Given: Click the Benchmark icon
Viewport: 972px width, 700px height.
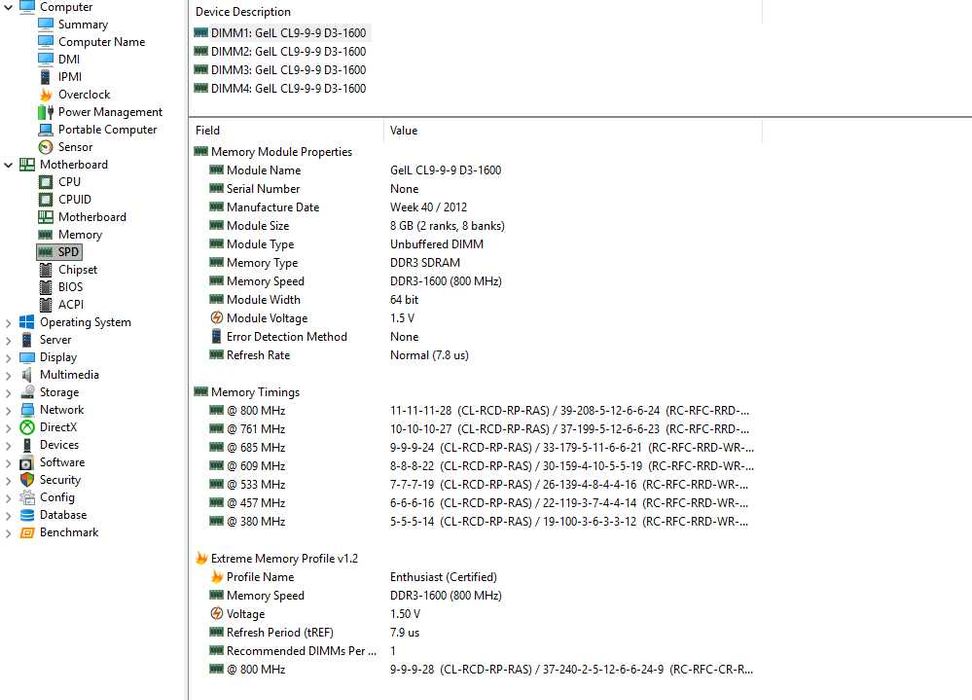Looking at the screenshot, I should 27,533.
